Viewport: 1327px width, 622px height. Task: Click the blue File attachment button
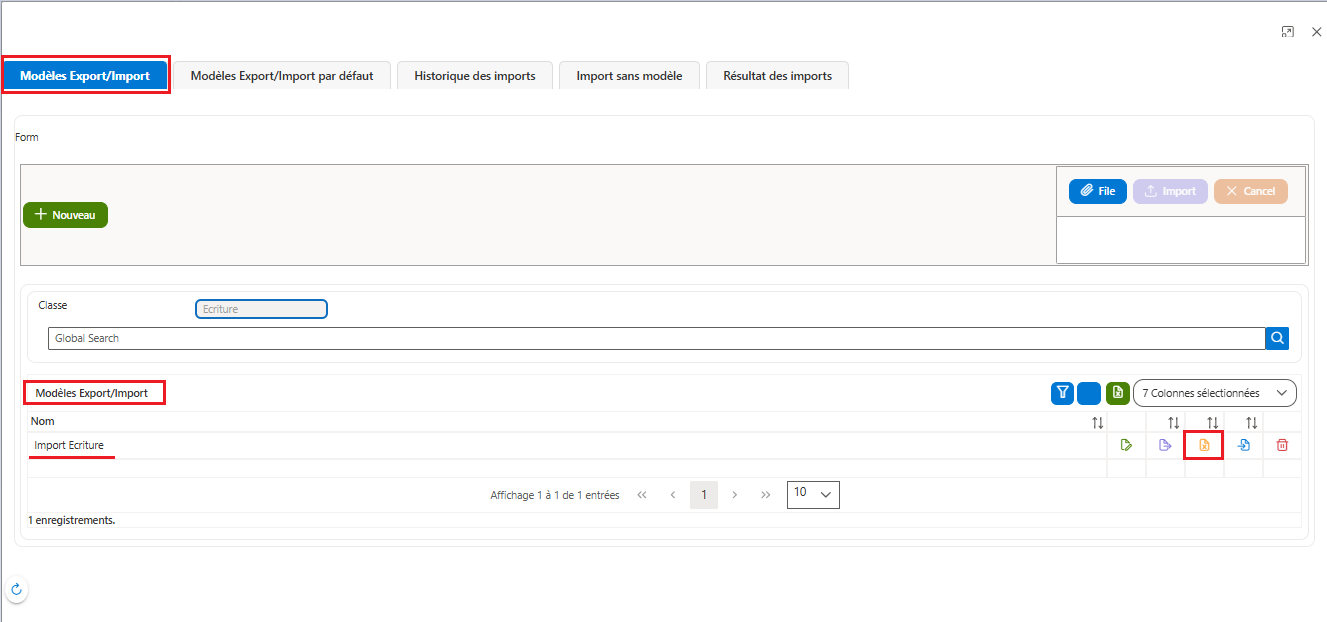pyautogui.click(x=1098, y=191)
